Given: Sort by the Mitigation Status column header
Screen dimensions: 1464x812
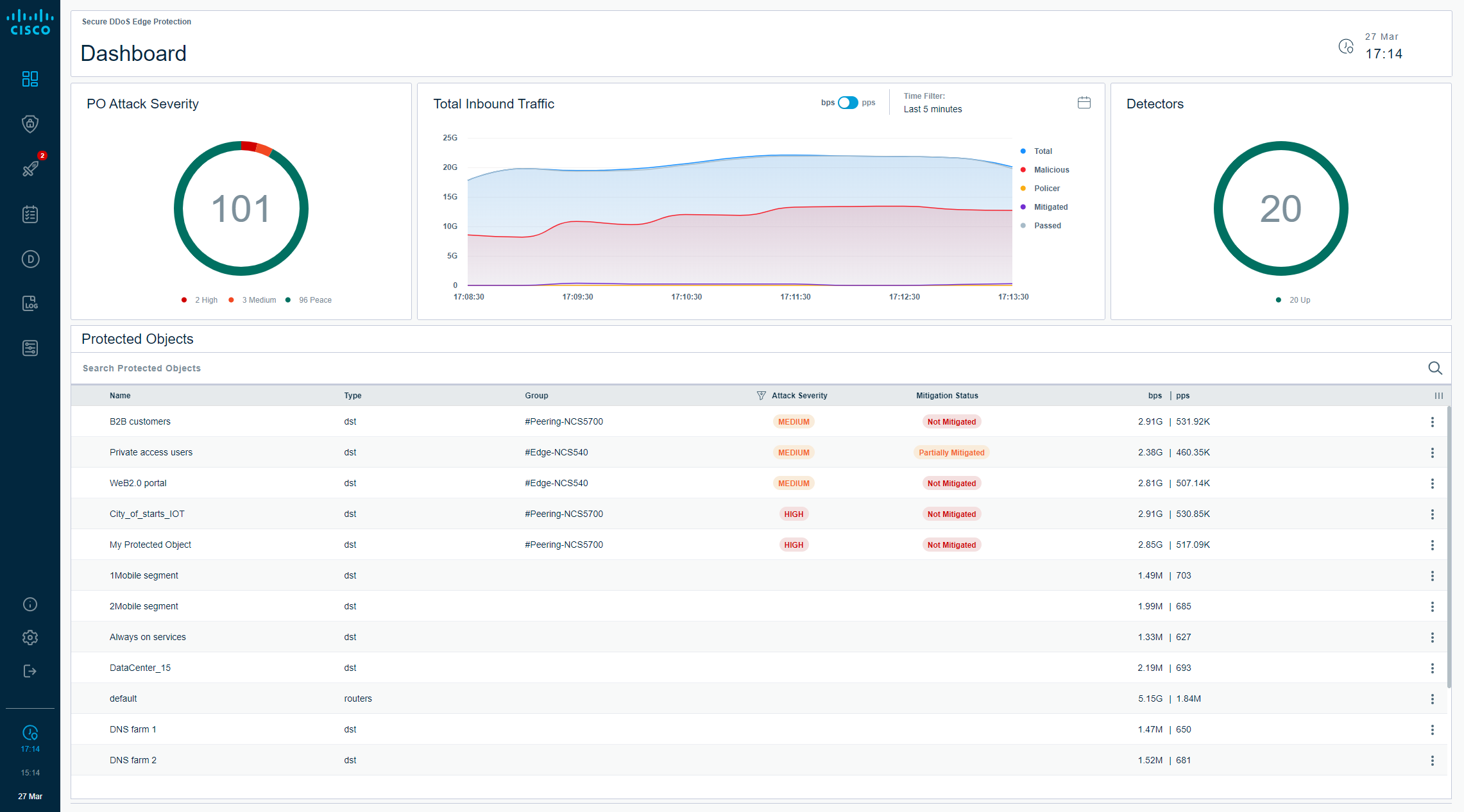Looking at the screenshot, I should 947,396.
